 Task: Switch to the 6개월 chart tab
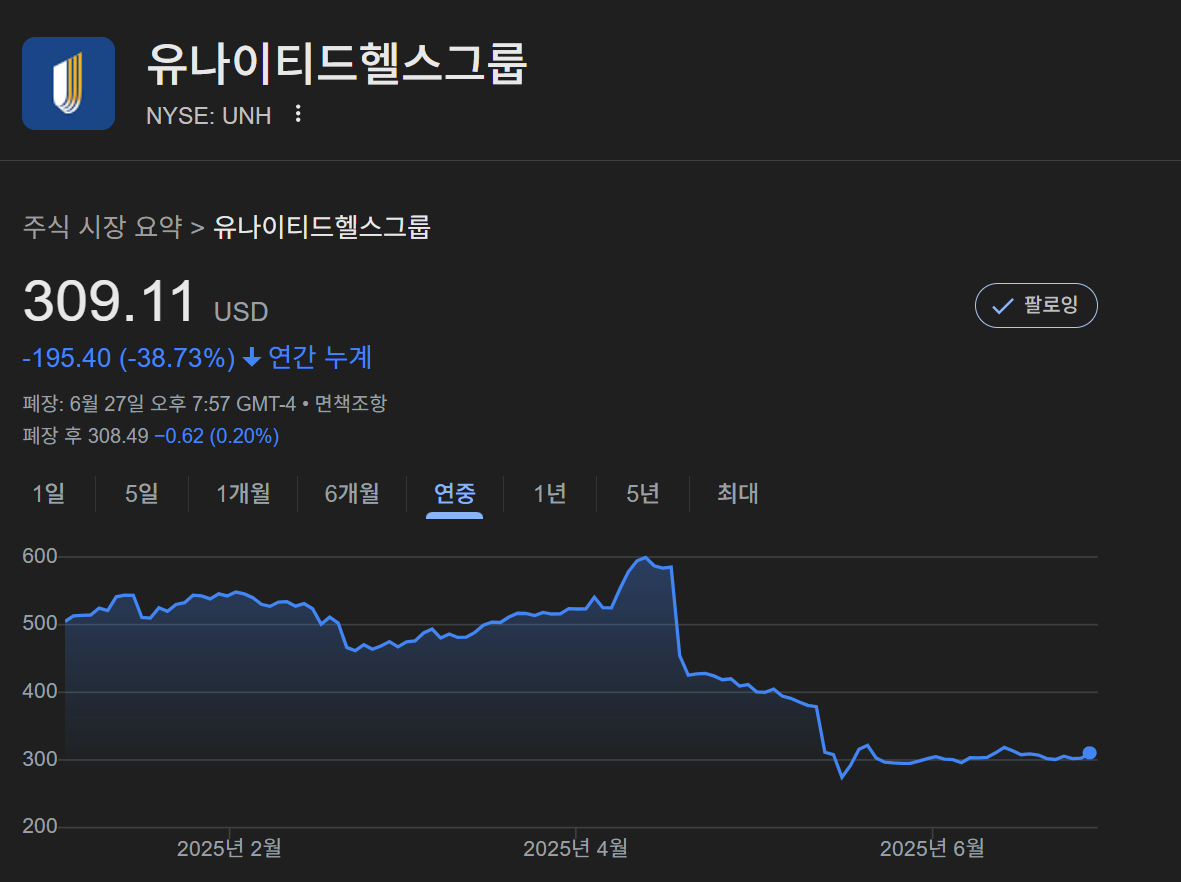click(x=352, y=493)
